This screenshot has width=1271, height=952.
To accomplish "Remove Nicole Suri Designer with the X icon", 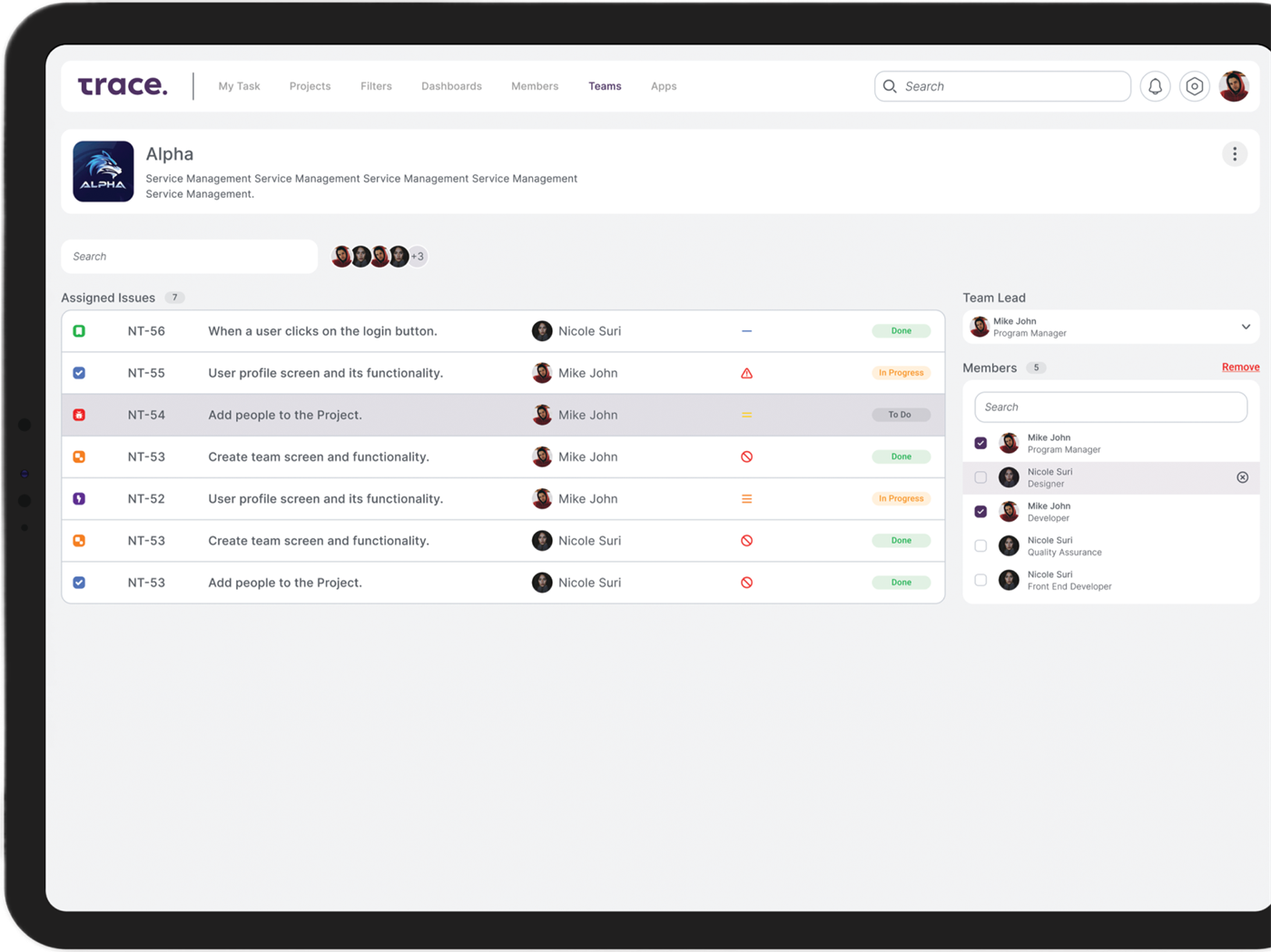I will tap(1243, 477).
